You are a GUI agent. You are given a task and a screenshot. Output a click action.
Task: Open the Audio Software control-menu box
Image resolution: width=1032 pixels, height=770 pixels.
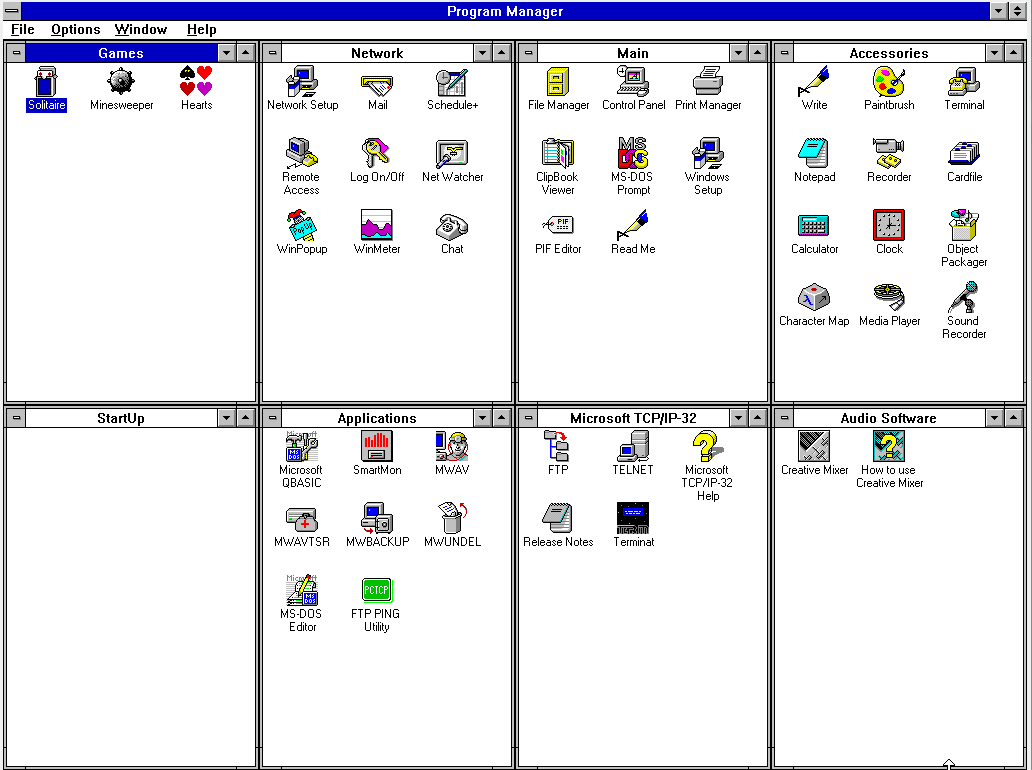pos(785,417)
